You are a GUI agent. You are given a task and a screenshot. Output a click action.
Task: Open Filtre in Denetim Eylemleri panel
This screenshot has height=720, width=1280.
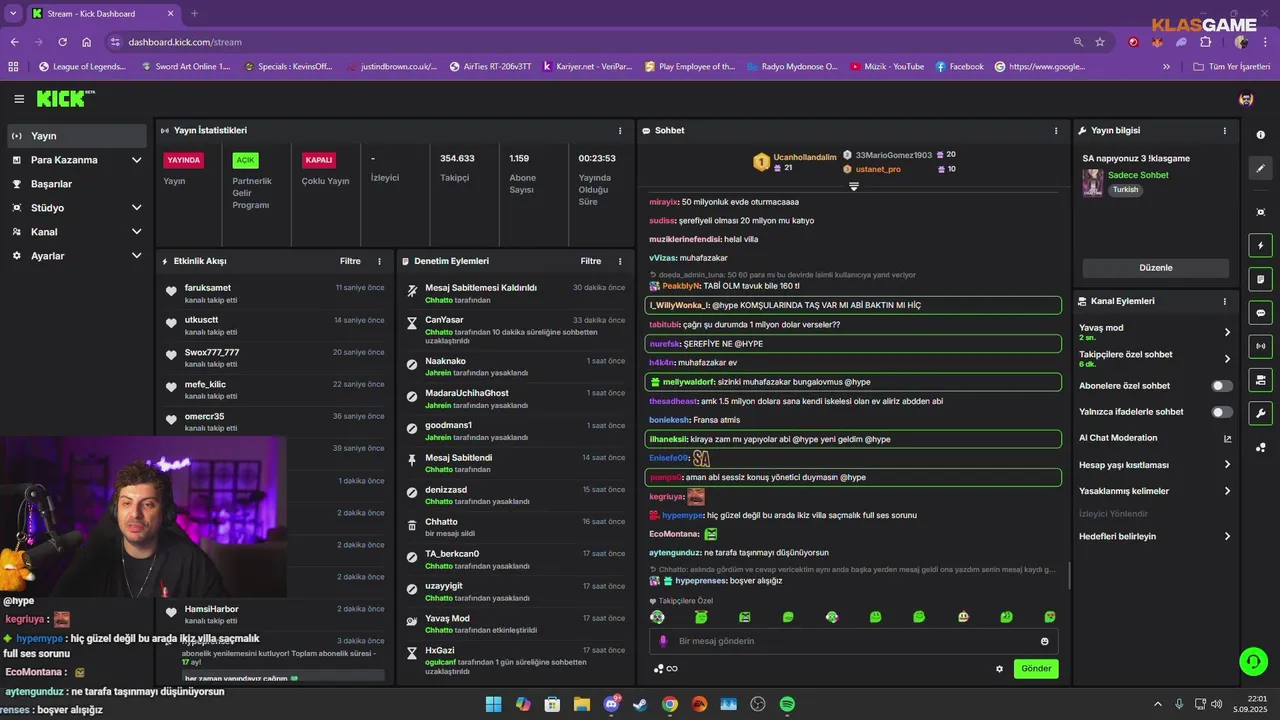click(591, 261)
